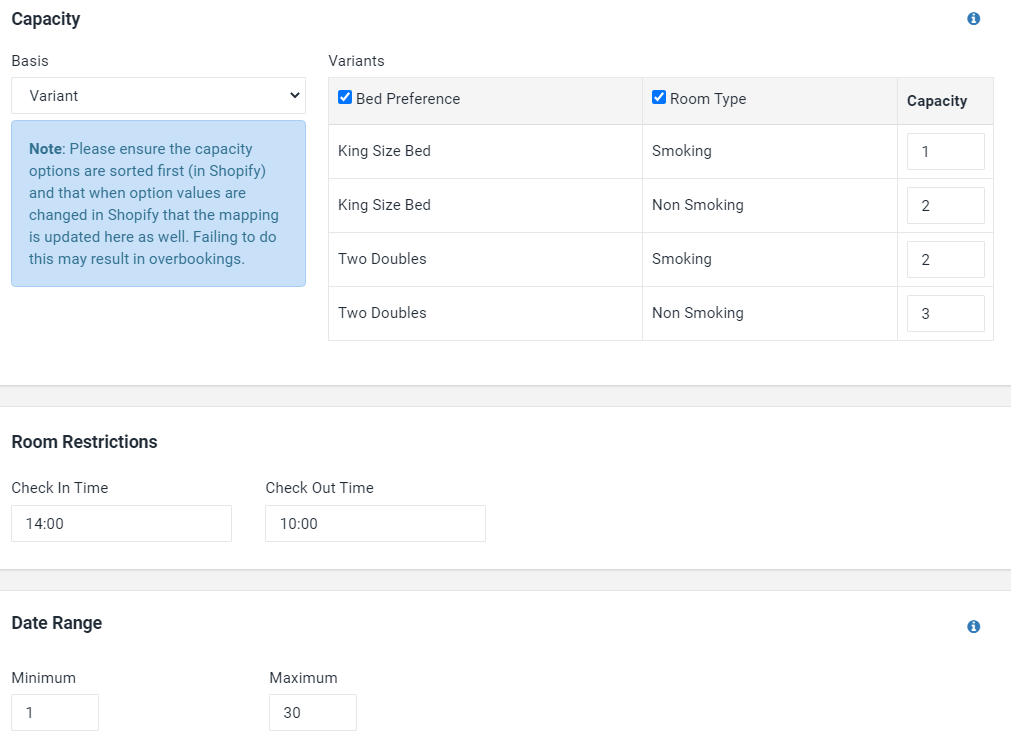Image resolution: width=1011 pixels, height=743 pixels.
Task: Uncheck the Bed Preference checkbox
Action: tap(345, 97)
